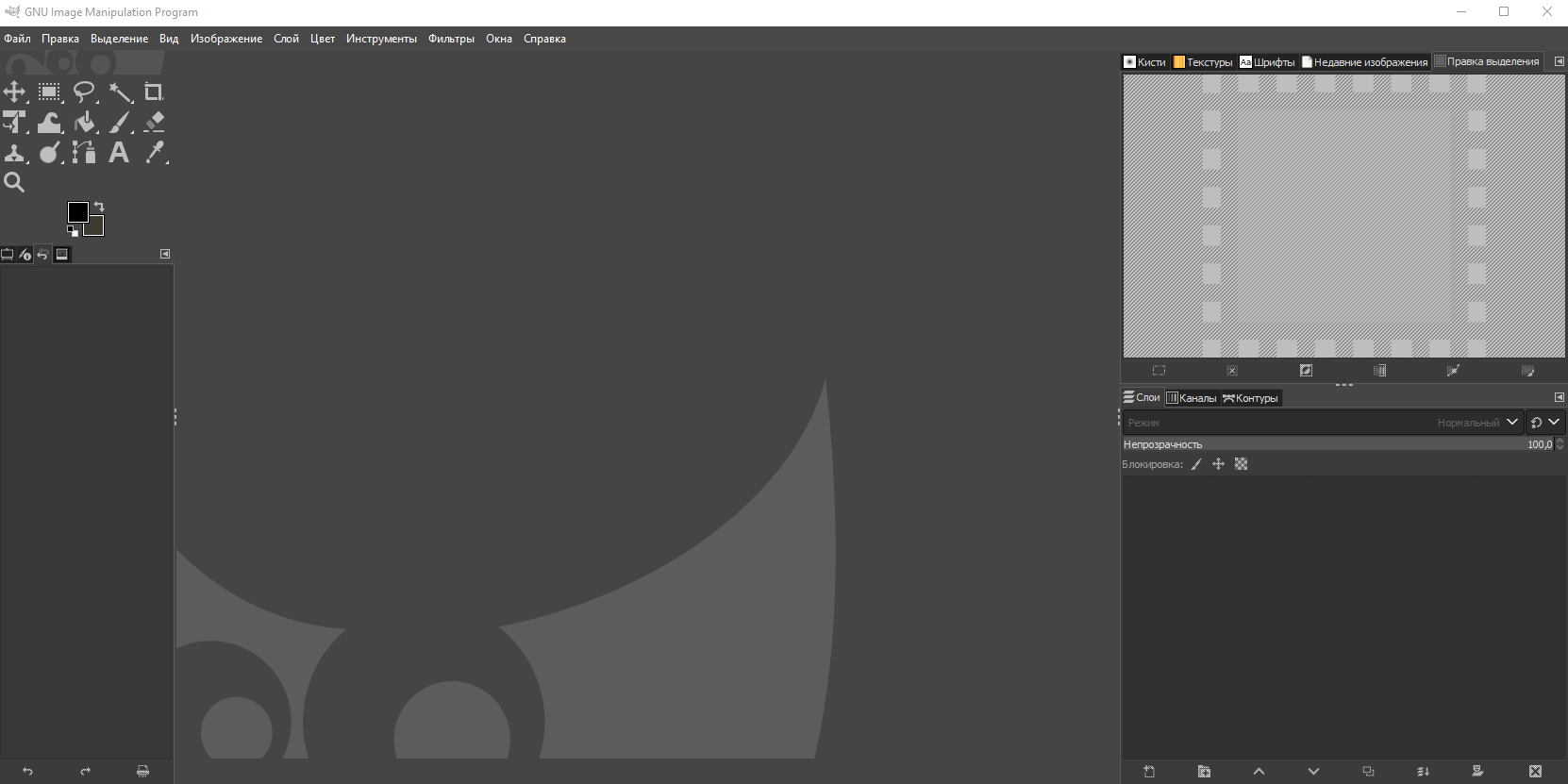Open the Device Status tab

[25, 254]
